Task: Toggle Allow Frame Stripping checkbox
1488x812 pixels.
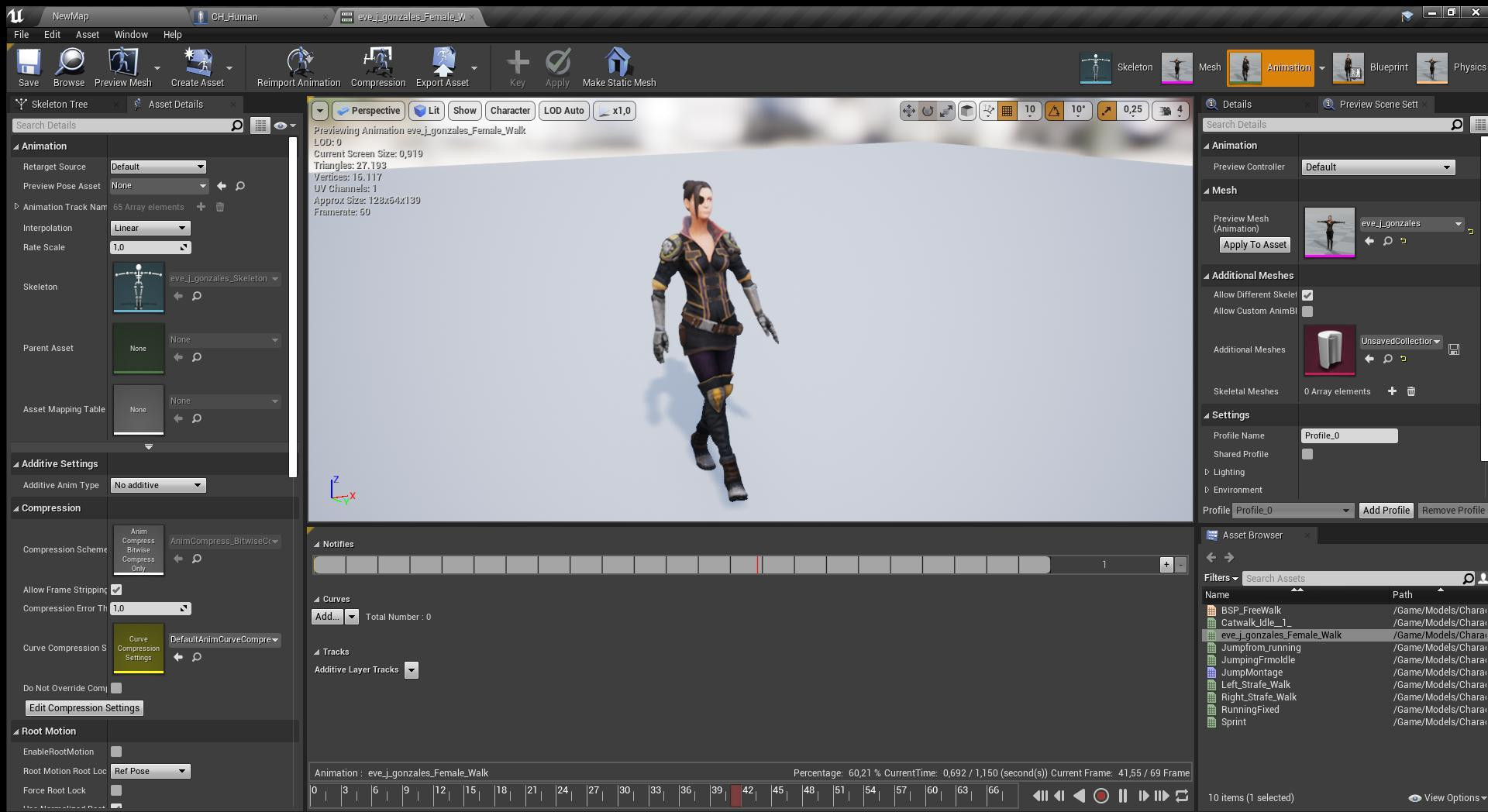Action: coord(116,590)
